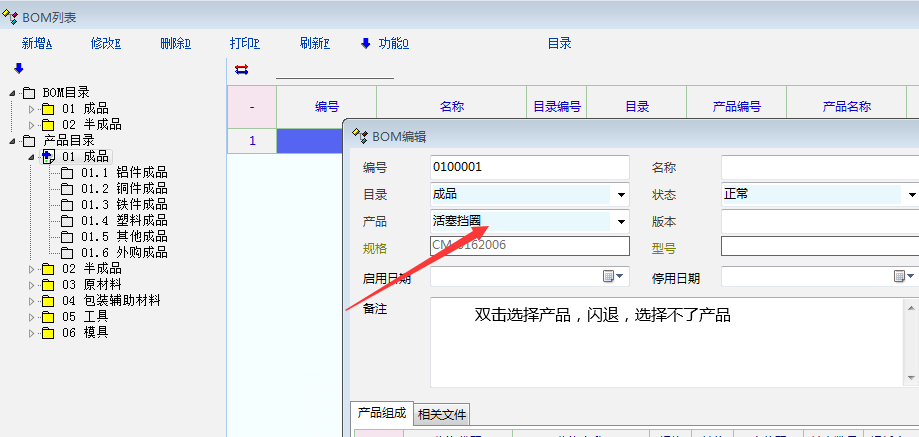This screenshot has height=437, width=919.
Task: Collapse the 产品目录 root node
Action: click(x=12, y=141)
